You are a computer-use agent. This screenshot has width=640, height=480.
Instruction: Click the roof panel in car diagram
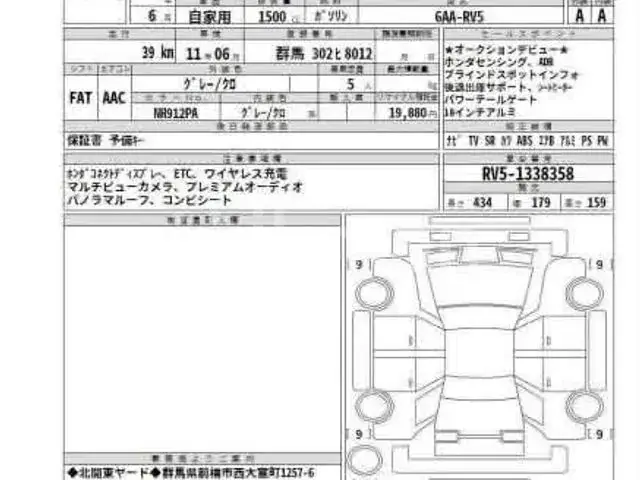[x=480, y=351]
